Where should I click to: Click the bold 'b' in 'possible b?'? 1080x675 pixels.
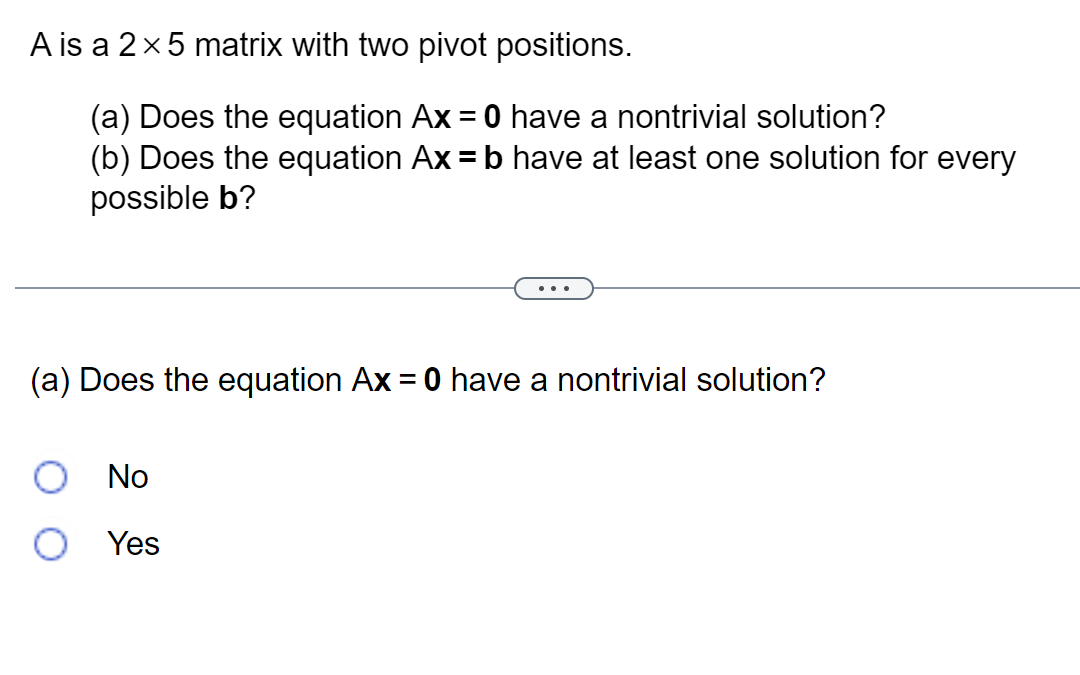pyautogui.click(x=228, y=198)
